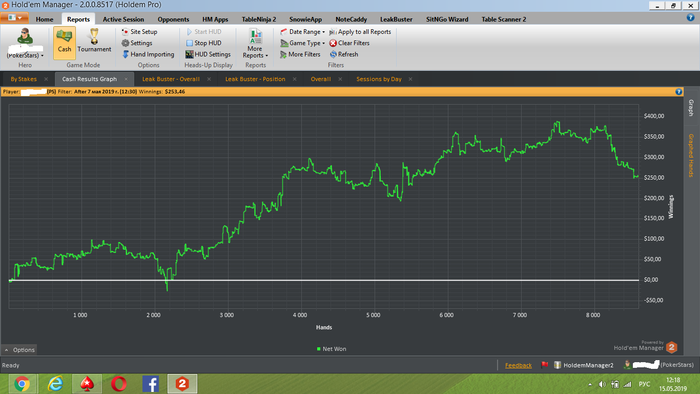Expand More Reports menu
The image size is (700, 394).
[x=255, y=43]
